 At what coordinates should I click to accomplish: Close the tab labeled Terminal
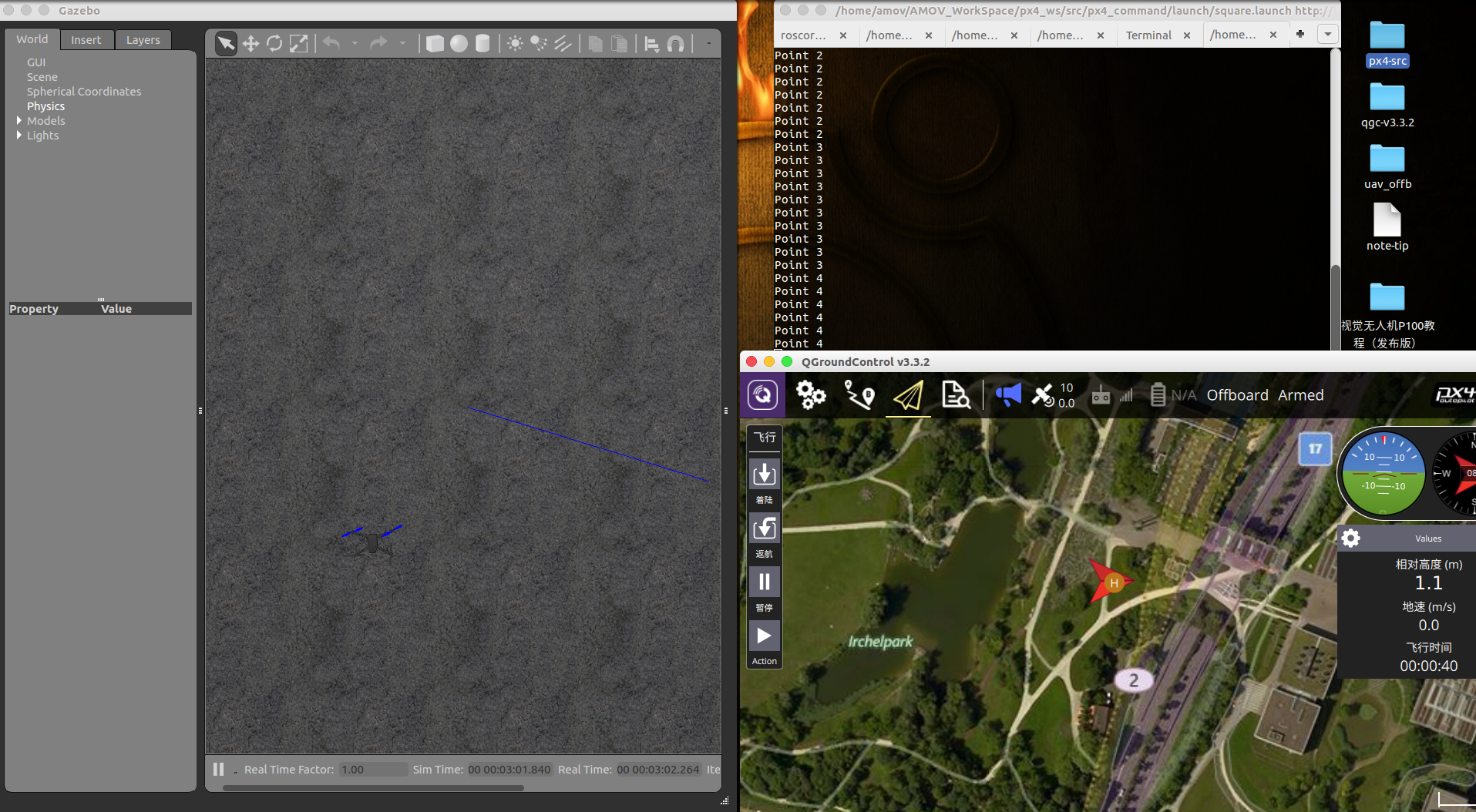1187,35
